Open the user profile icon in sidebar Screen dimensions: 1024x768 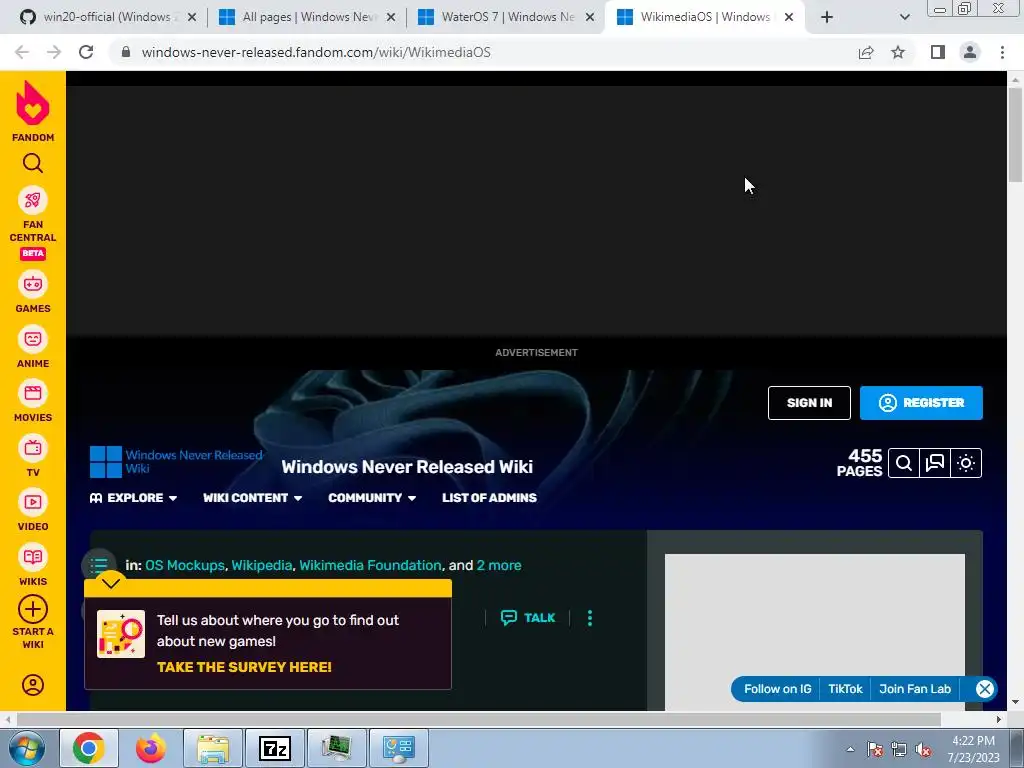(x=33, y=685)
